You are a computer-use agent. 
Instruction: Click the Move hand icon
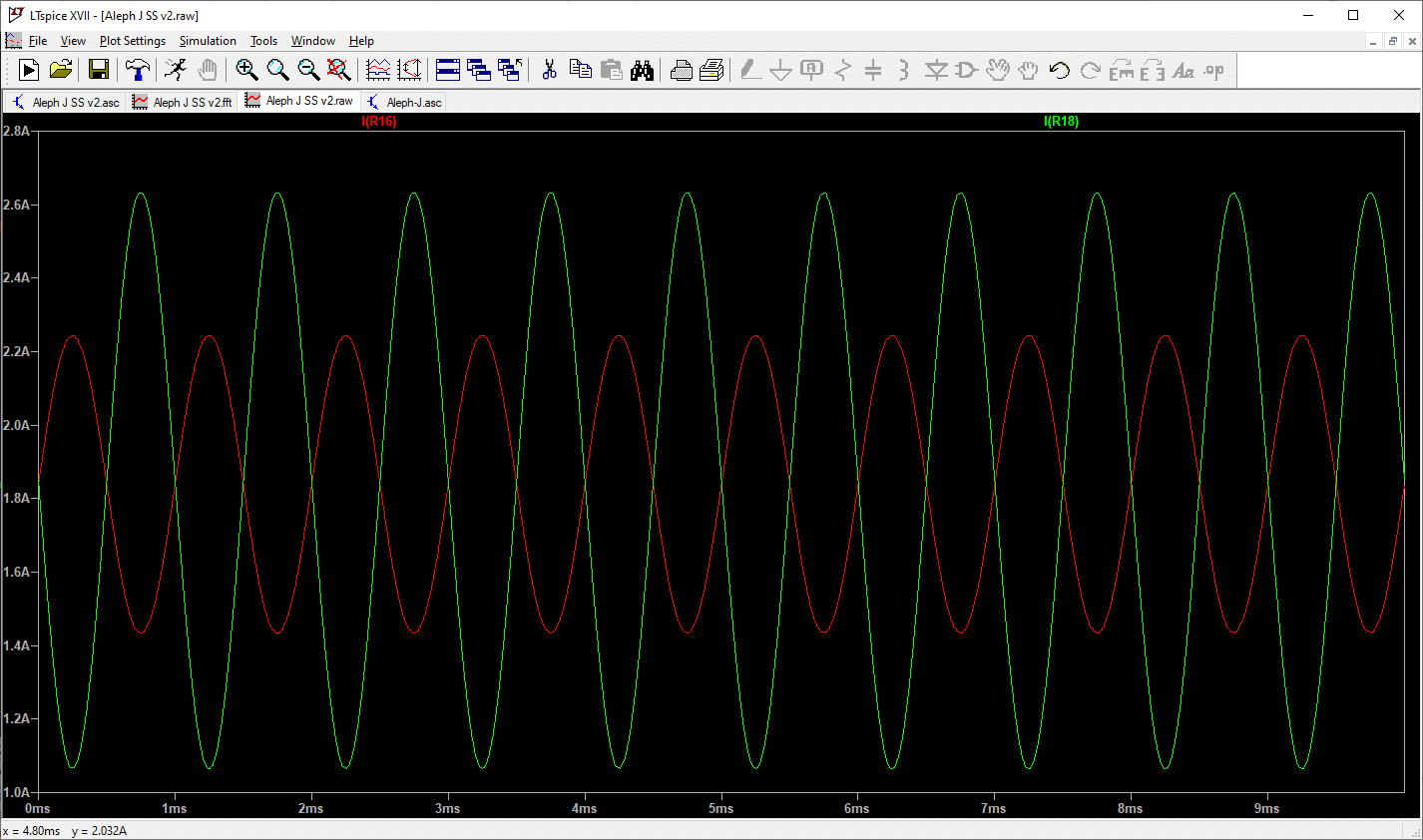tap(997, 70)
